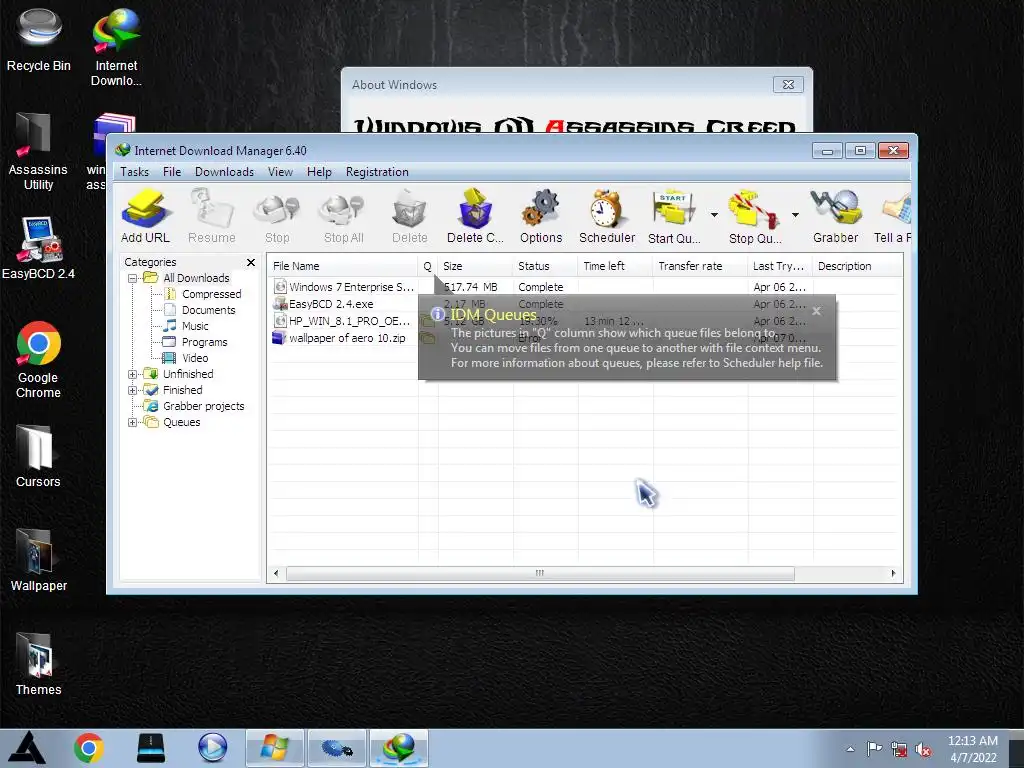Sort by File Name column header
The height and width of the screenshot is (768, 1024).
click(x=342, y=266)
